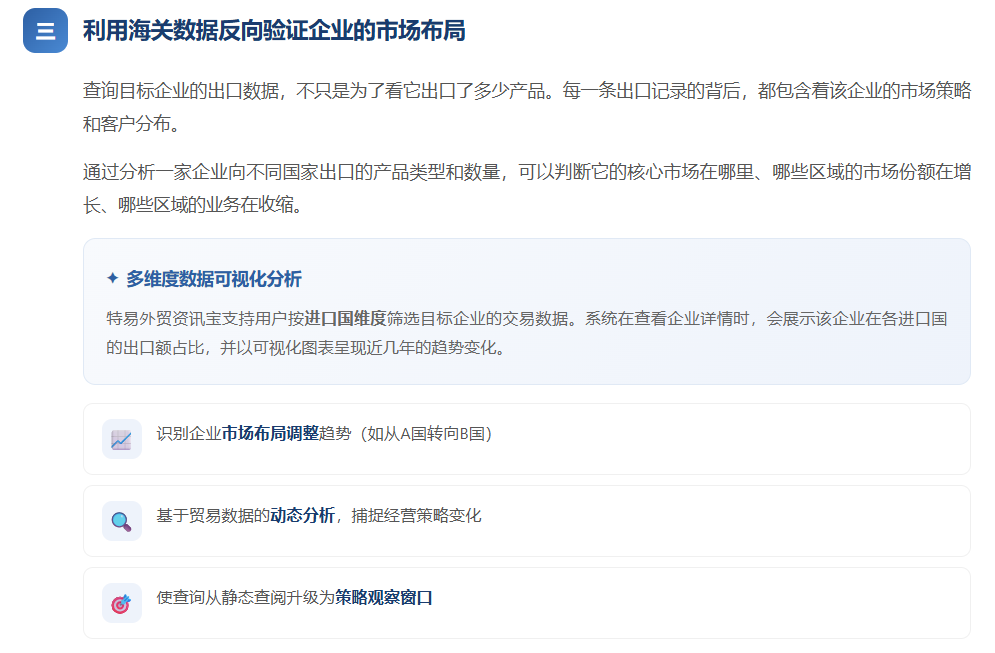Click text 使查询从静态查阅升级为
The width and height of the screenshot is (995, 653).
246,597
